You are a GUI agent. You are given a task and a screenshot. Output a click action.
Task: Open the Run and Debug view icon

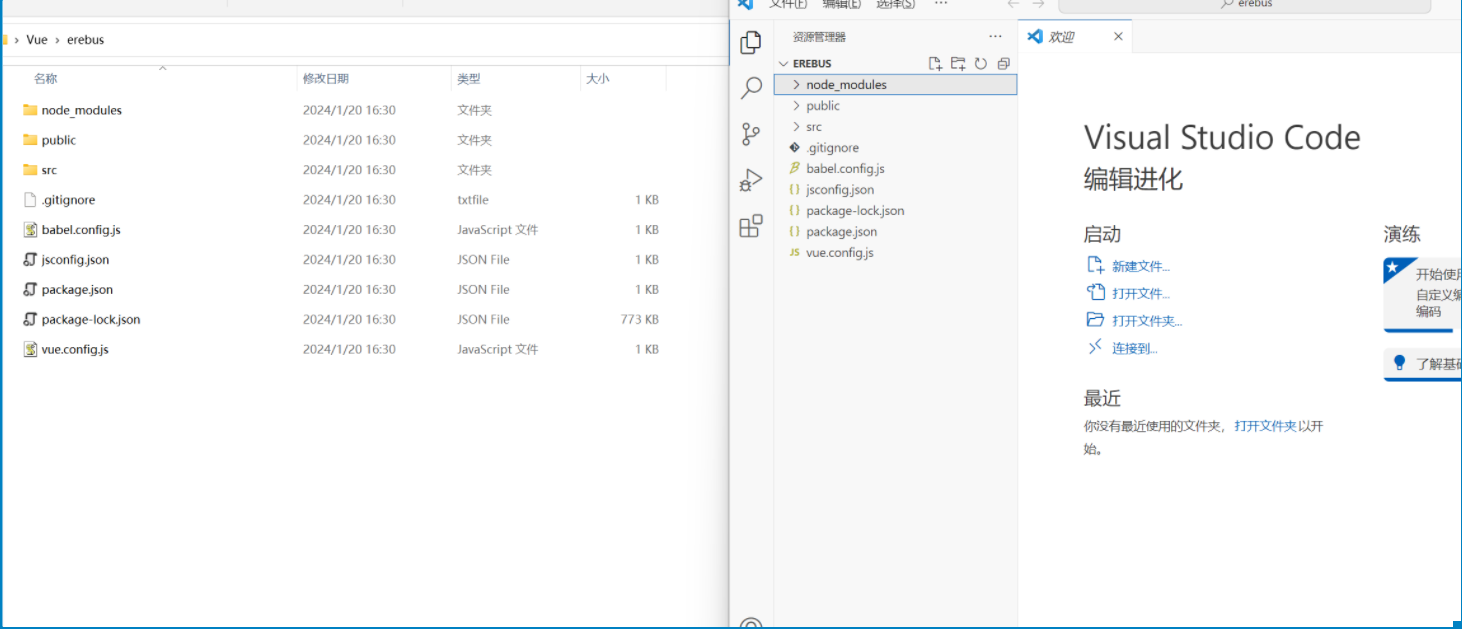[x=751, y=180]
